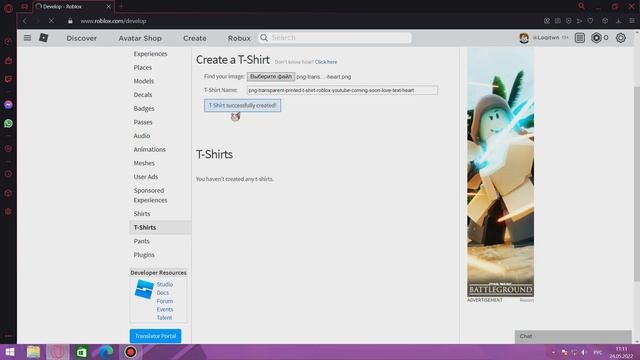
Task: Go back using the browser back arrow
Action: [x=25, y=21]
